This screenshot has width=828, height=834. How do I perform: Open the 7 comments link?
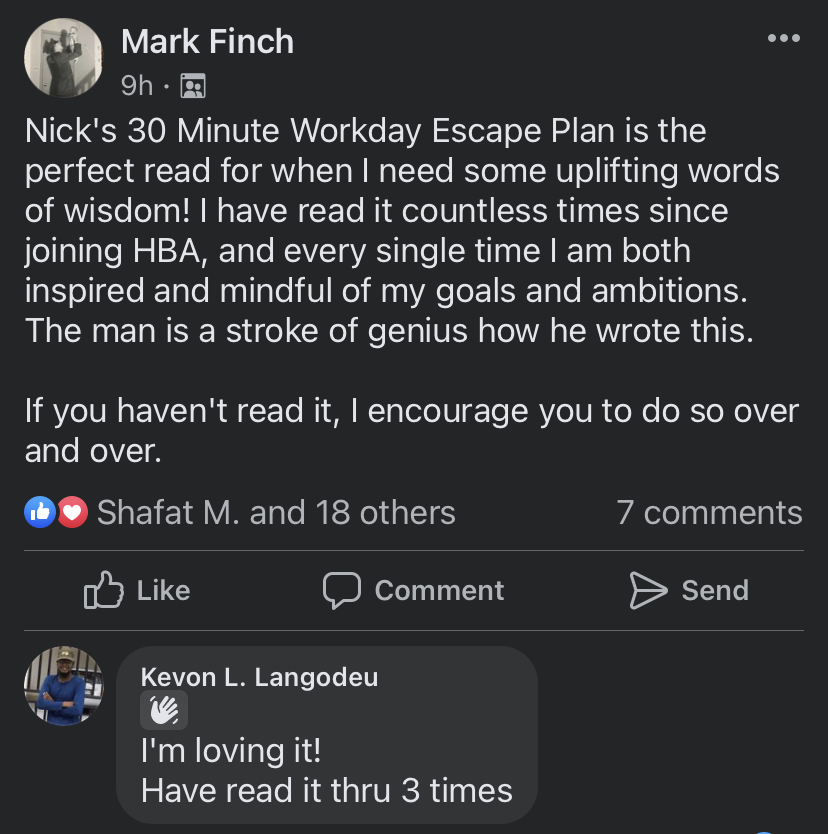[709, 513]
